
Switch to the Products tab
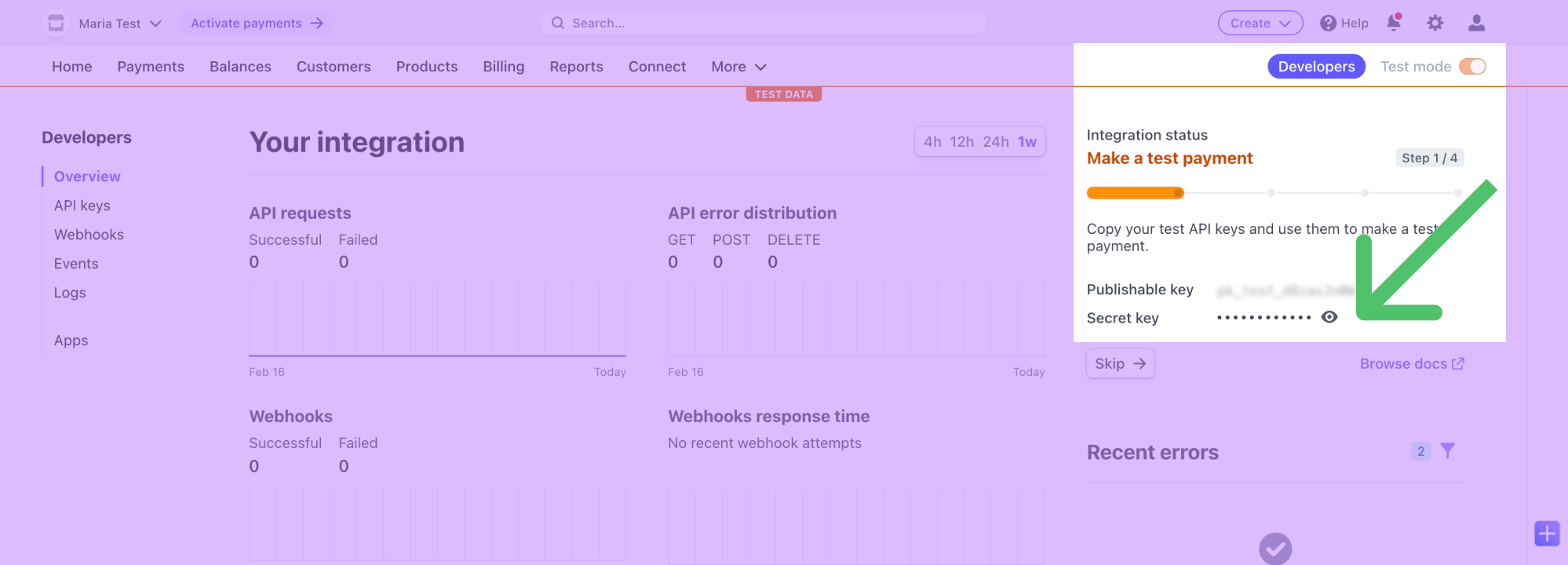[427, 67]
